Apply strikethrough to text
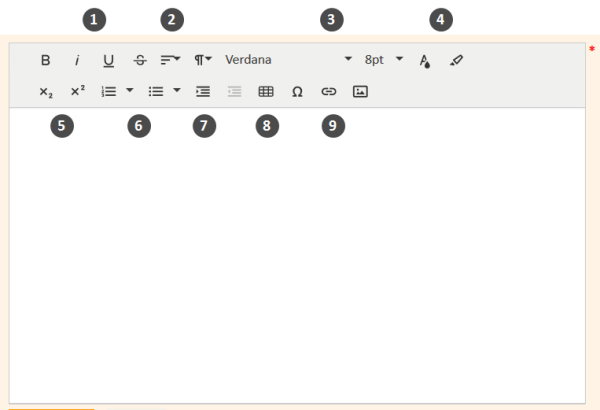 pos(140,60)
